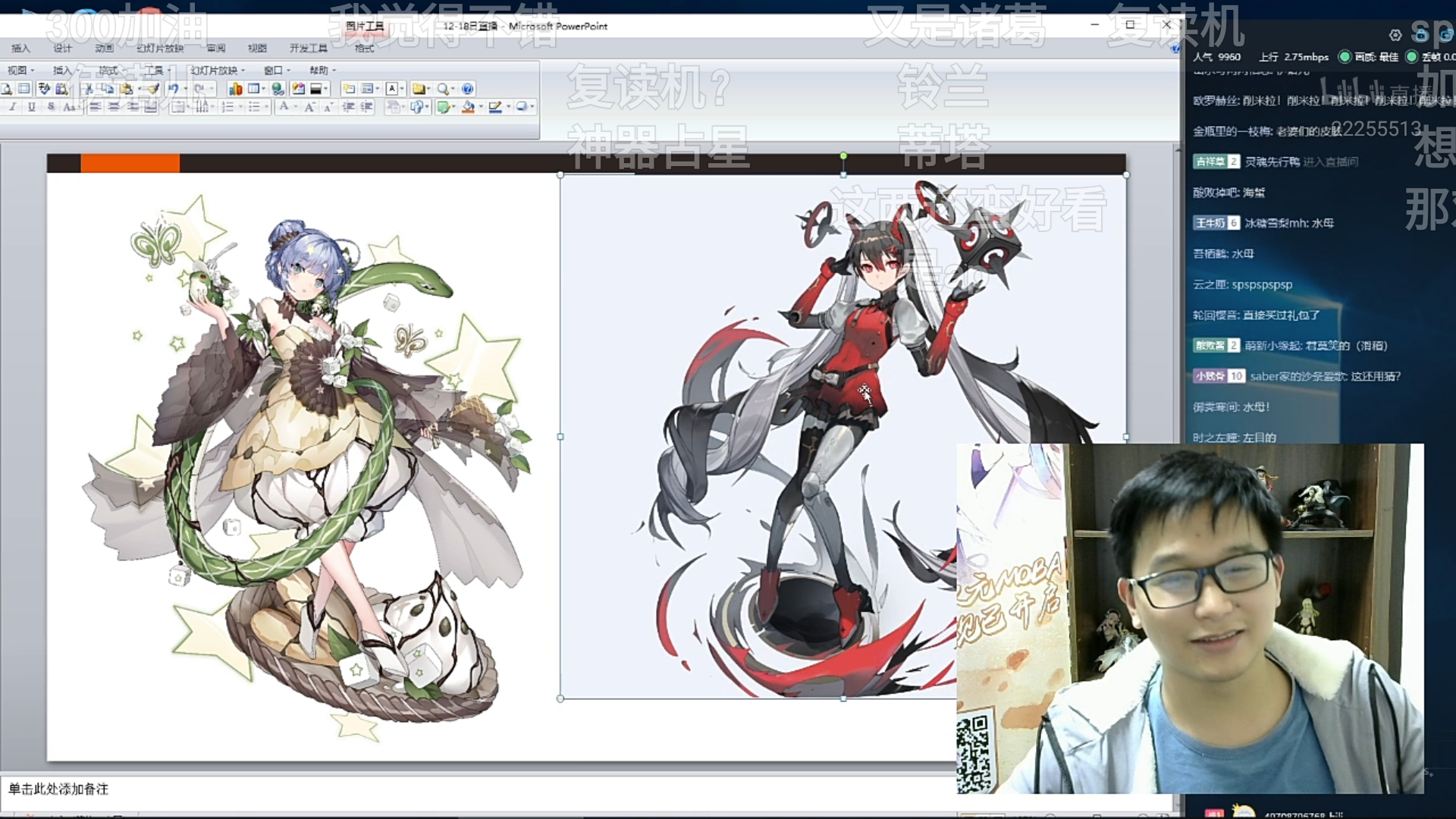Apply font color with the A icon

click(x=284, y=107)
